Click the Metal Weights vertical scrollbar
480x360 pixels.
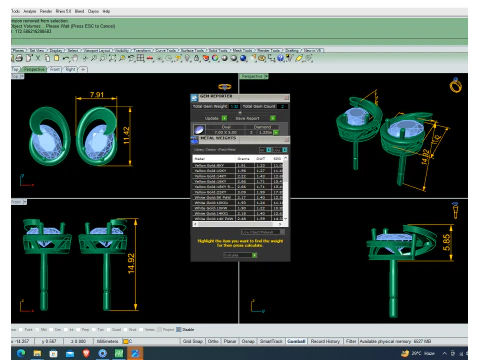coord(285,188)
